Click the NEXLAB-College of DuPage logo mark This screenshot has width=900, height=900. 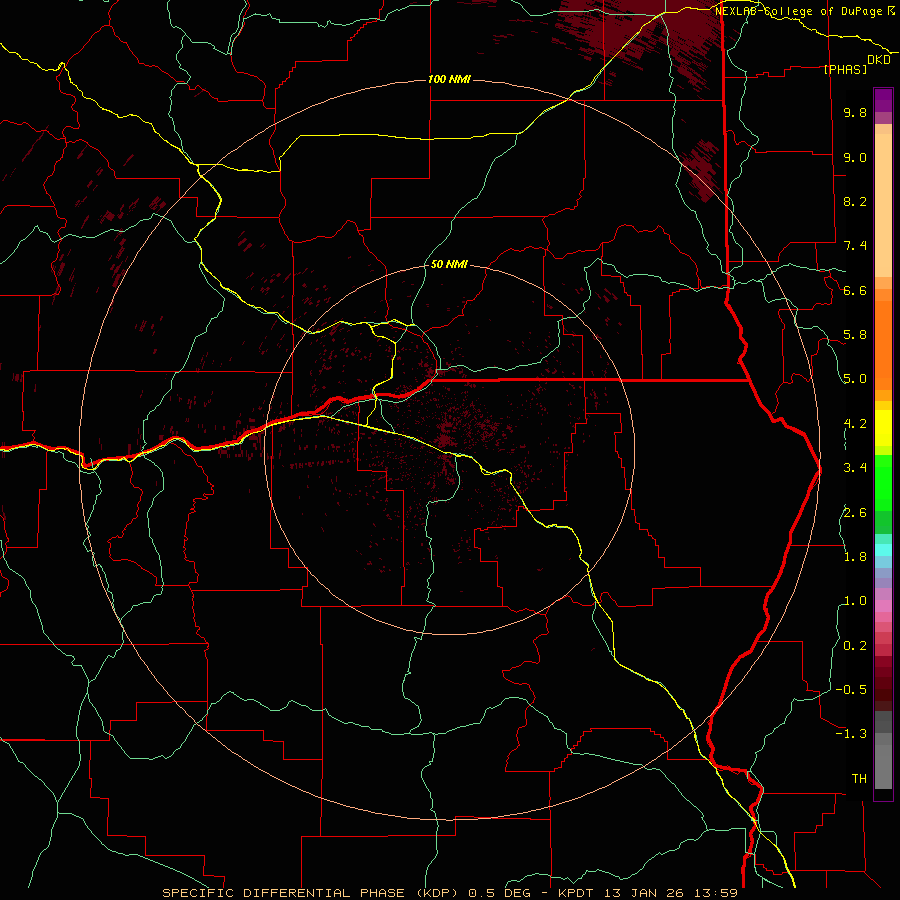(x=891, y=11)
